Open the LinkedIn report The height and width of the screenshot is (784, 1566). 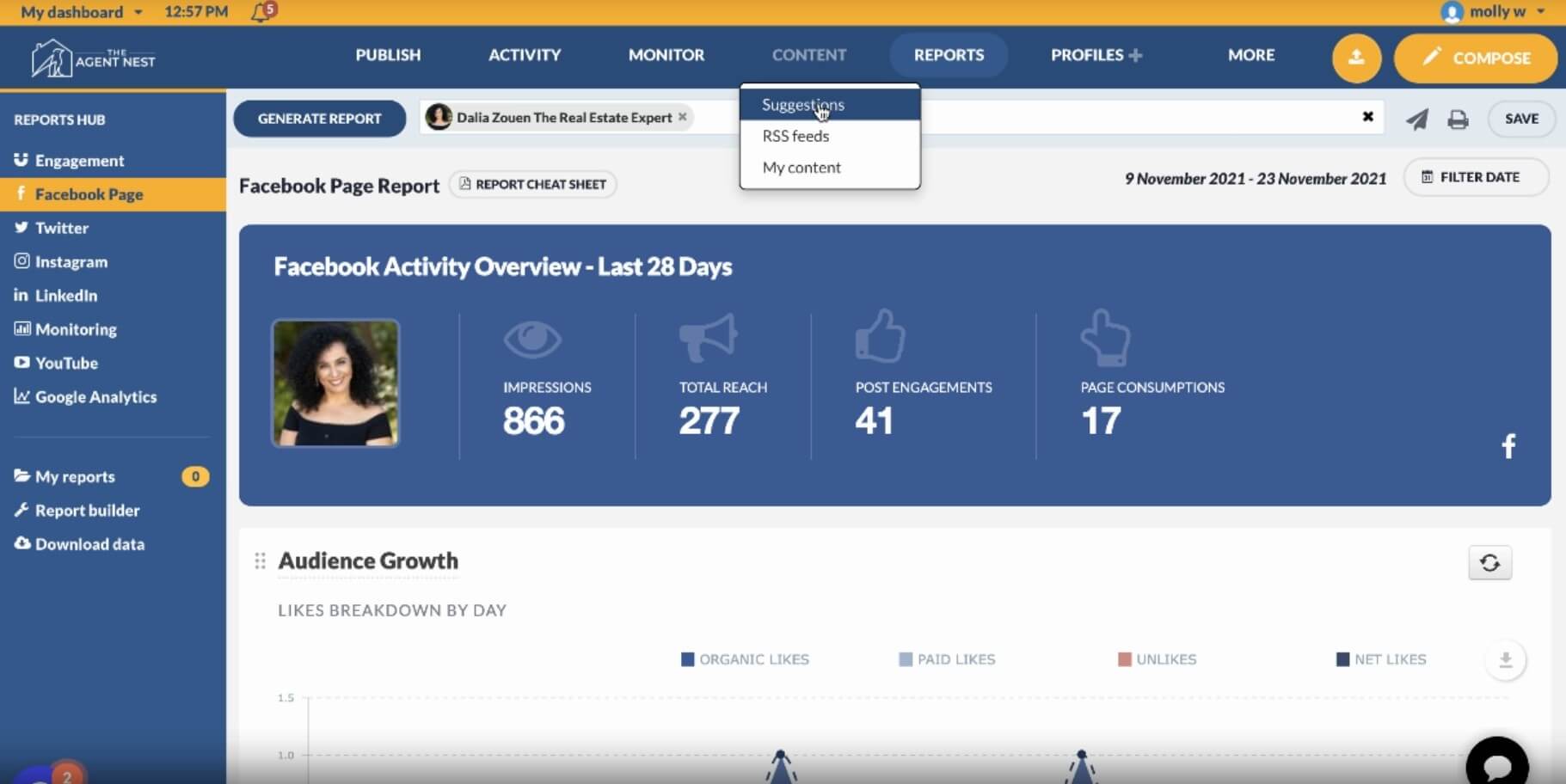113,295
